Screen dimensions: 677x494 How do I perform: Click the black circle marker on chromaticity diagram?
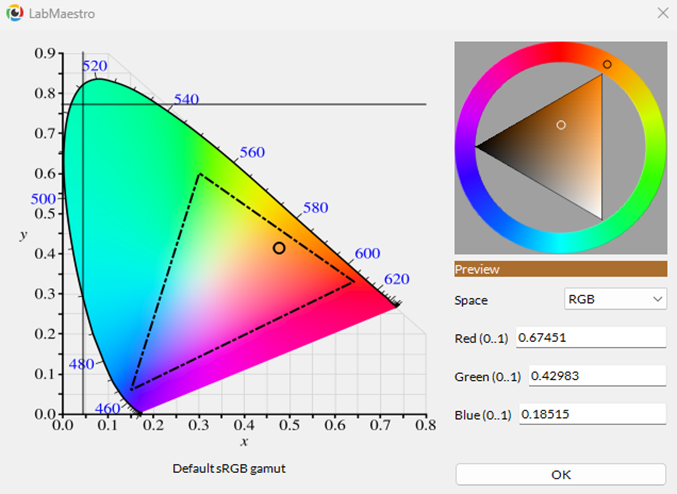(x=279, y=247)
